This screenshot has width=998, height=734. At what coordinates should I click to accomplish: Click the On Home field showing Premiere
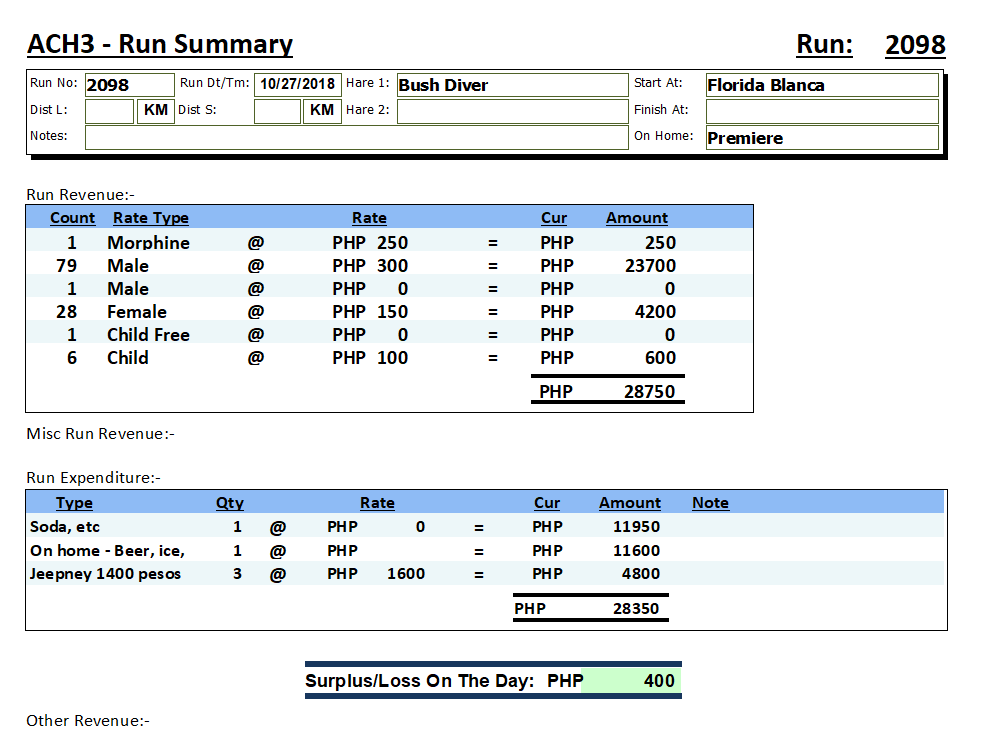tap(821, 138)
